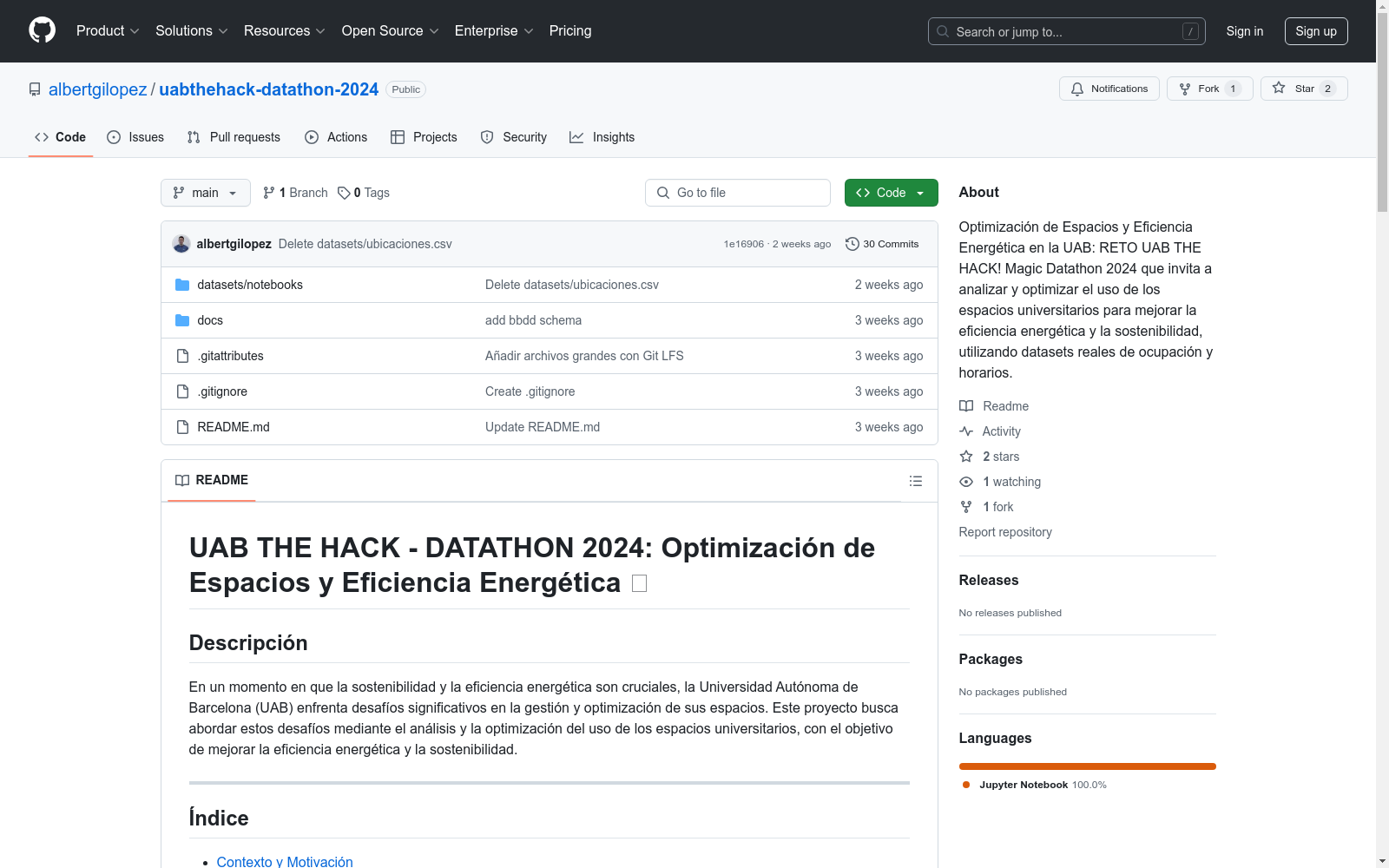Open the Security tab
The width and height of the screenshot is (1389, 868).
pos(514,137)
